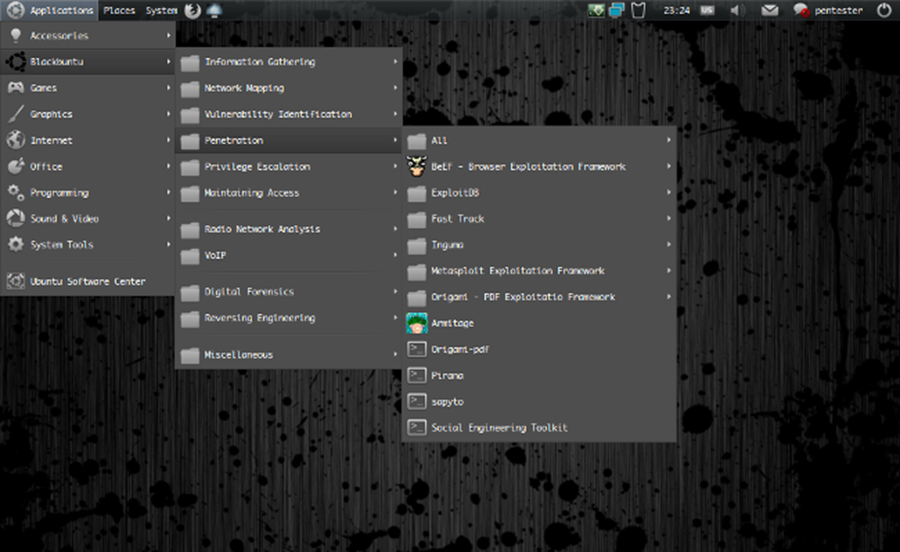The image size is (900, 552).
Task: Launch Armitage
Action: point(540,323)
